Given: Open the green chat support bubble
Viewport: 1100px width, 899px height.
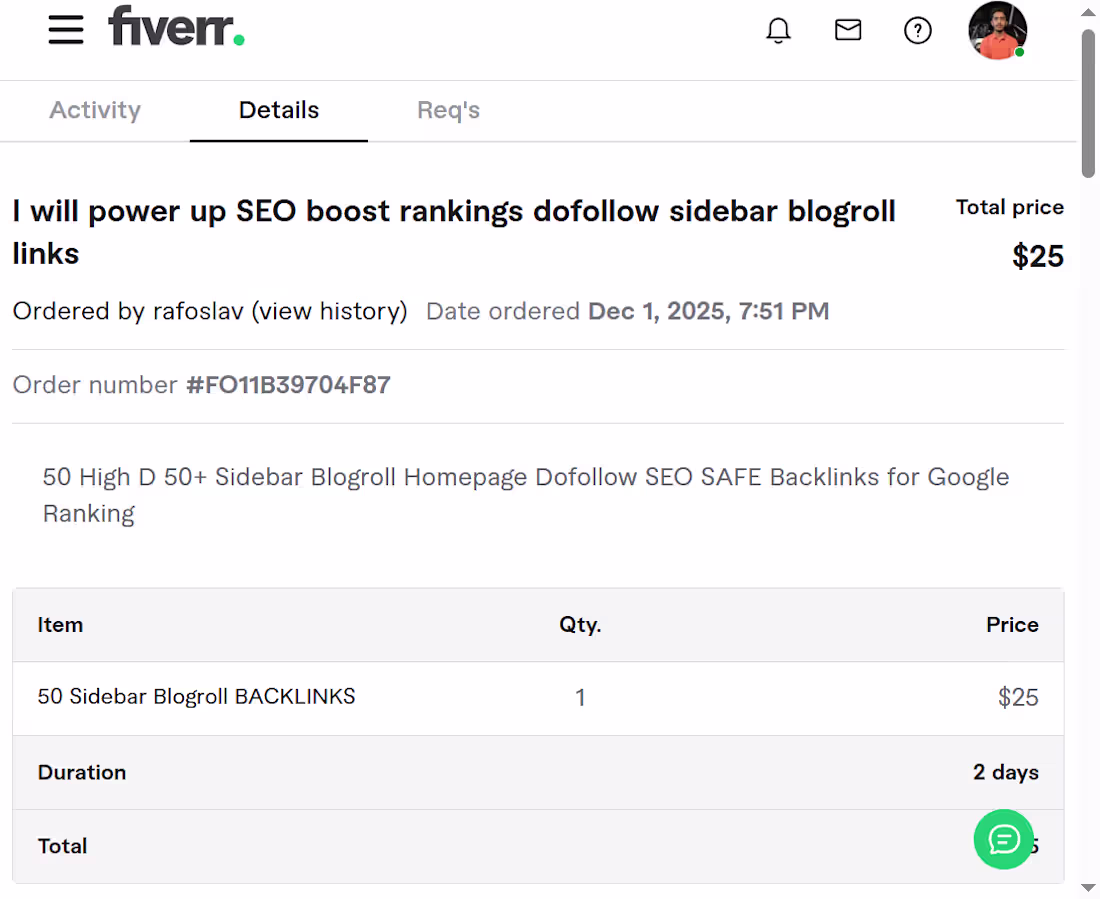Looking at the screenshot, I should (x=1003, y=839).
